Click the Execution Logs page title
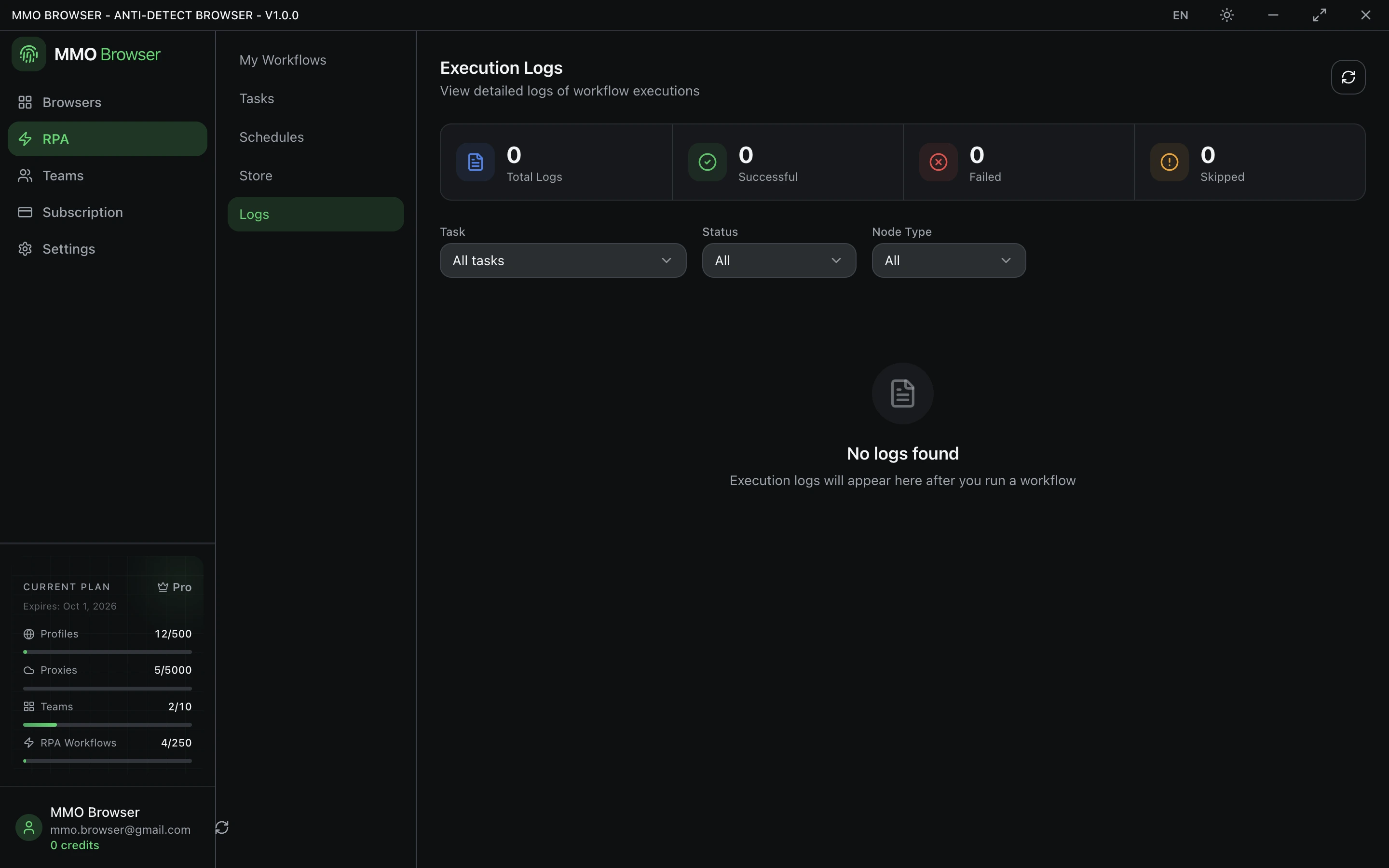1389x868 pixels. pyautogui.click(x=501, y=68)
